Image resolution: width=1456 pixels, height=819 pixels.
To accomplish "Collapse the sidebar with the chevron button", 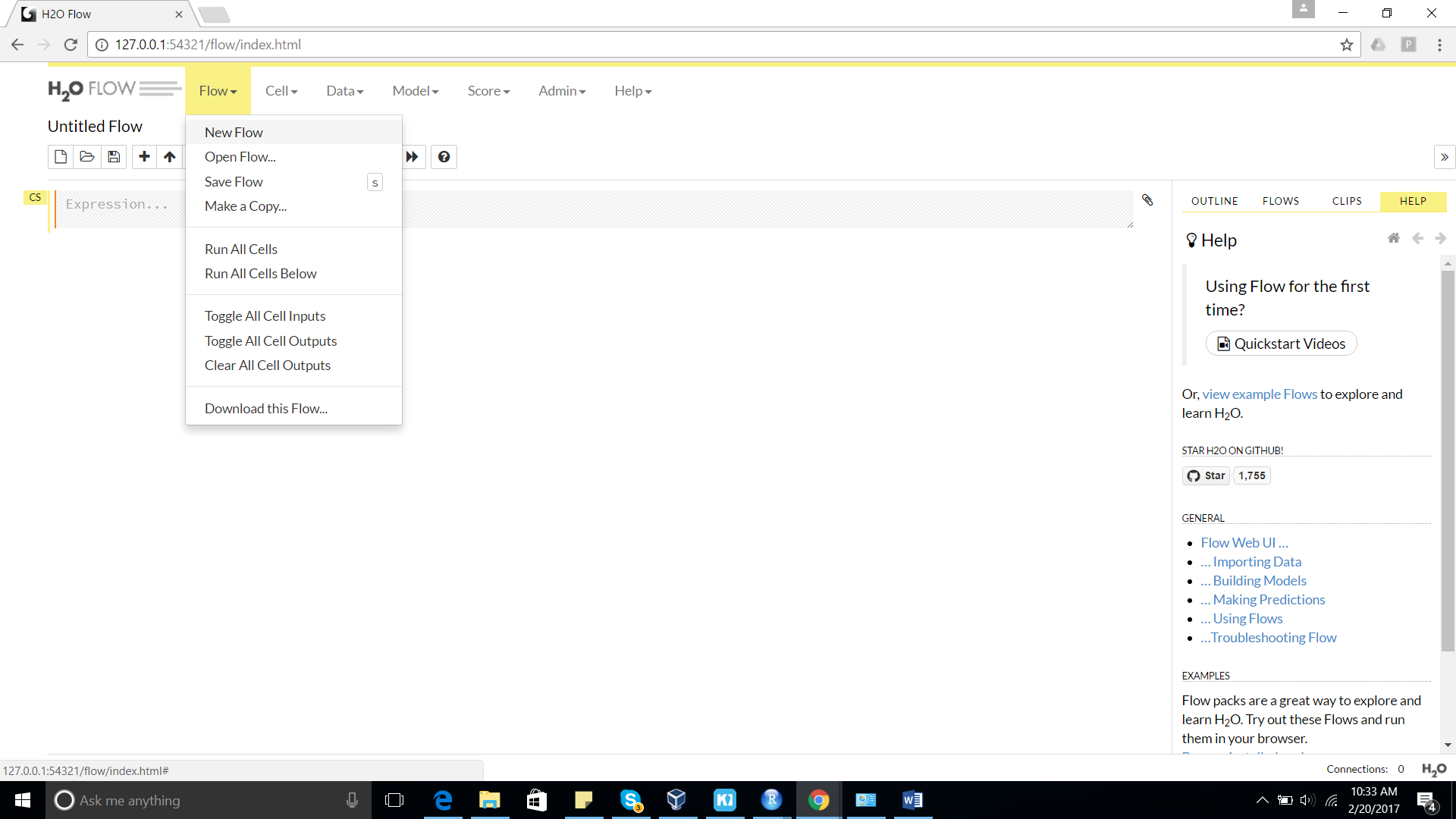I will pos(1445,157).
